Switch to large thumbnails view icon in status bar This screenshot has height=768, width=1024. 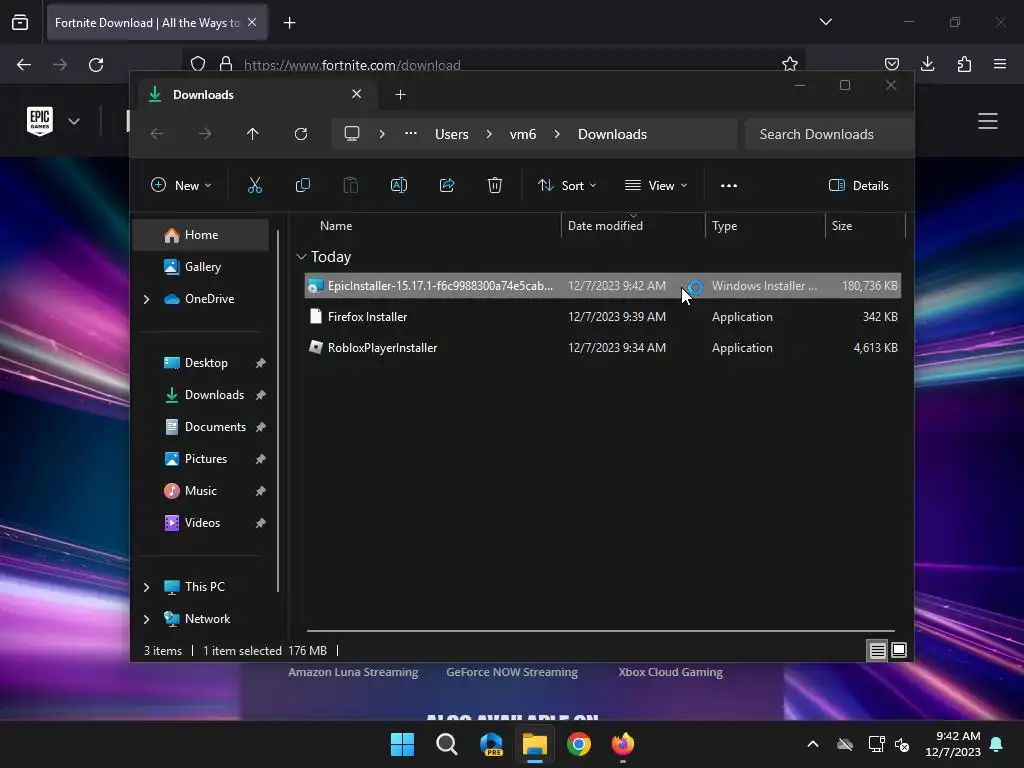899,650
